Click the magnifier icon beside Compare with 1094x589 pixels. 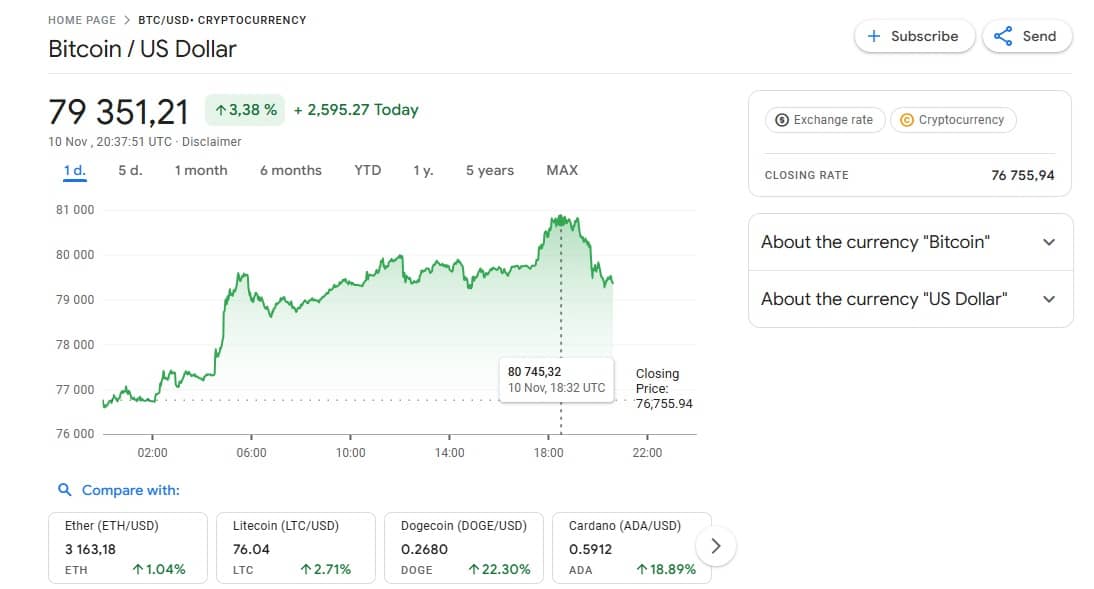coord(64,490)
